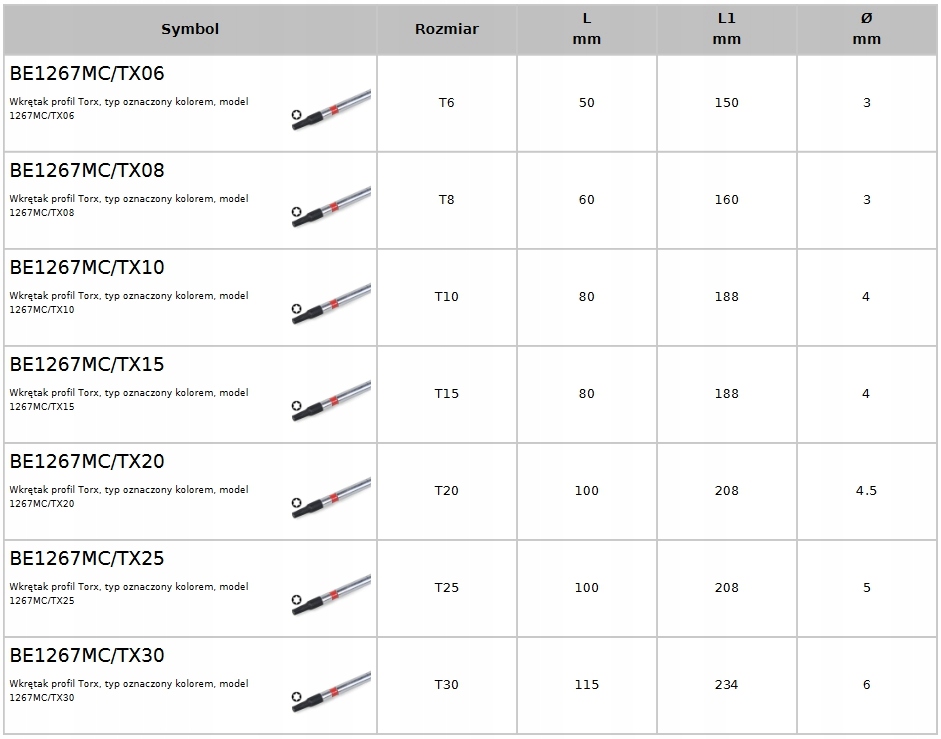Open the BE1267MC/TX06 product title
Viewport: 941px width, 739px height.
pos(87,74)
